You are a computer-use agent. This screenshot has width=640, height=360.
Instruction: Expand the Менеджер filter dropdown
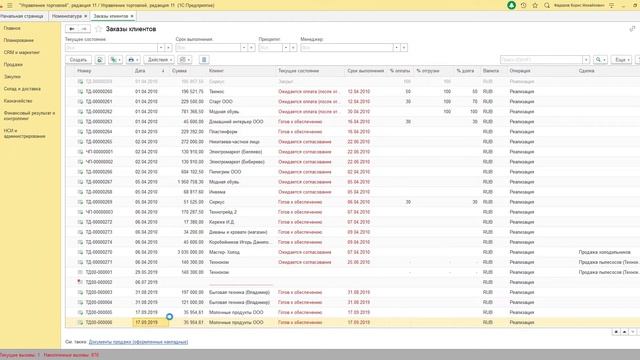(396, 48)
